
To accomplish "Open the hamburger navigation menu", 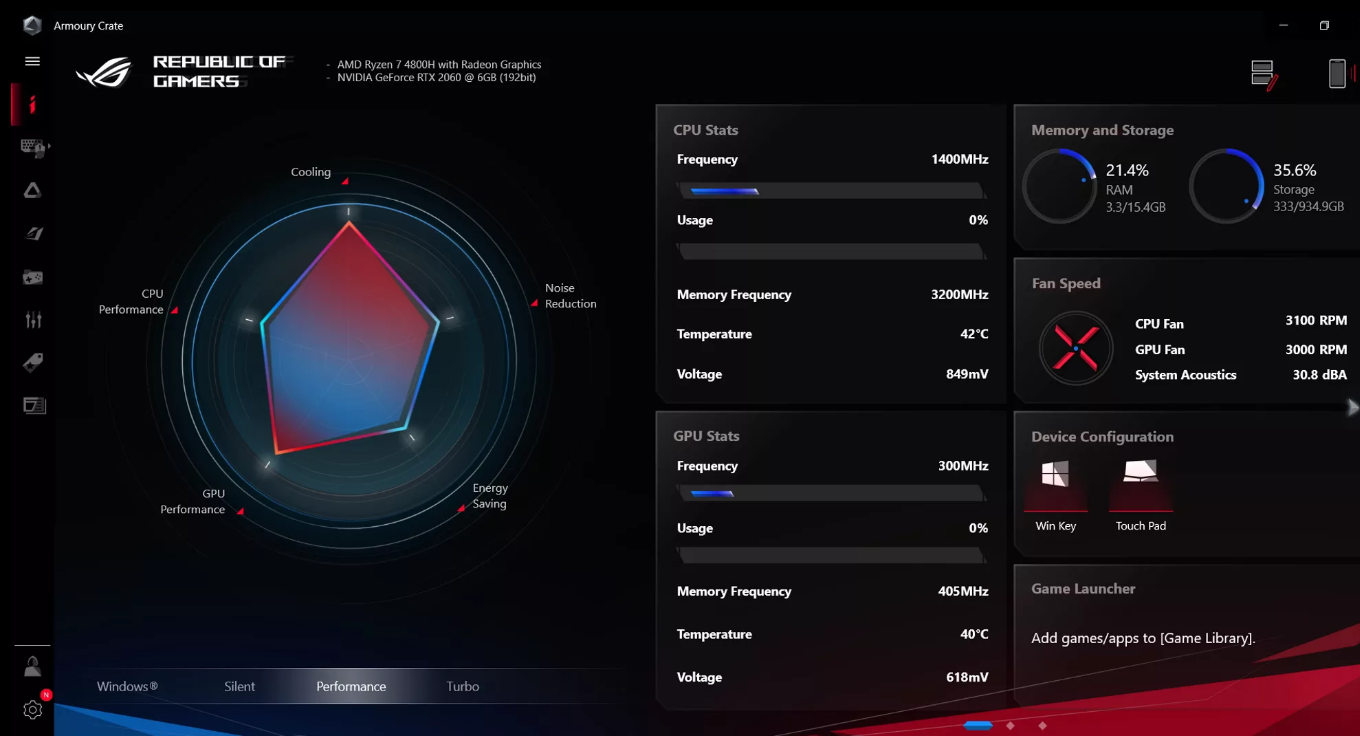I will pyautogui.click(x=33, y=61).
